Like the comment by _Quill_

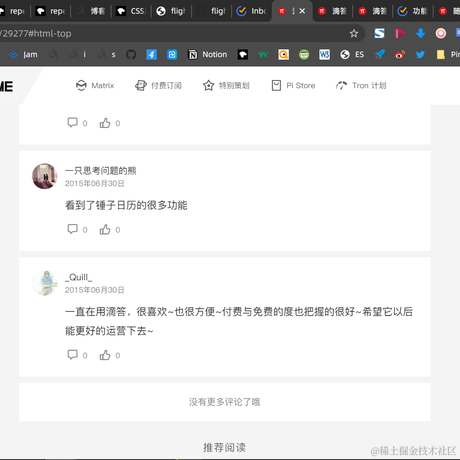[x=105, y=355]
